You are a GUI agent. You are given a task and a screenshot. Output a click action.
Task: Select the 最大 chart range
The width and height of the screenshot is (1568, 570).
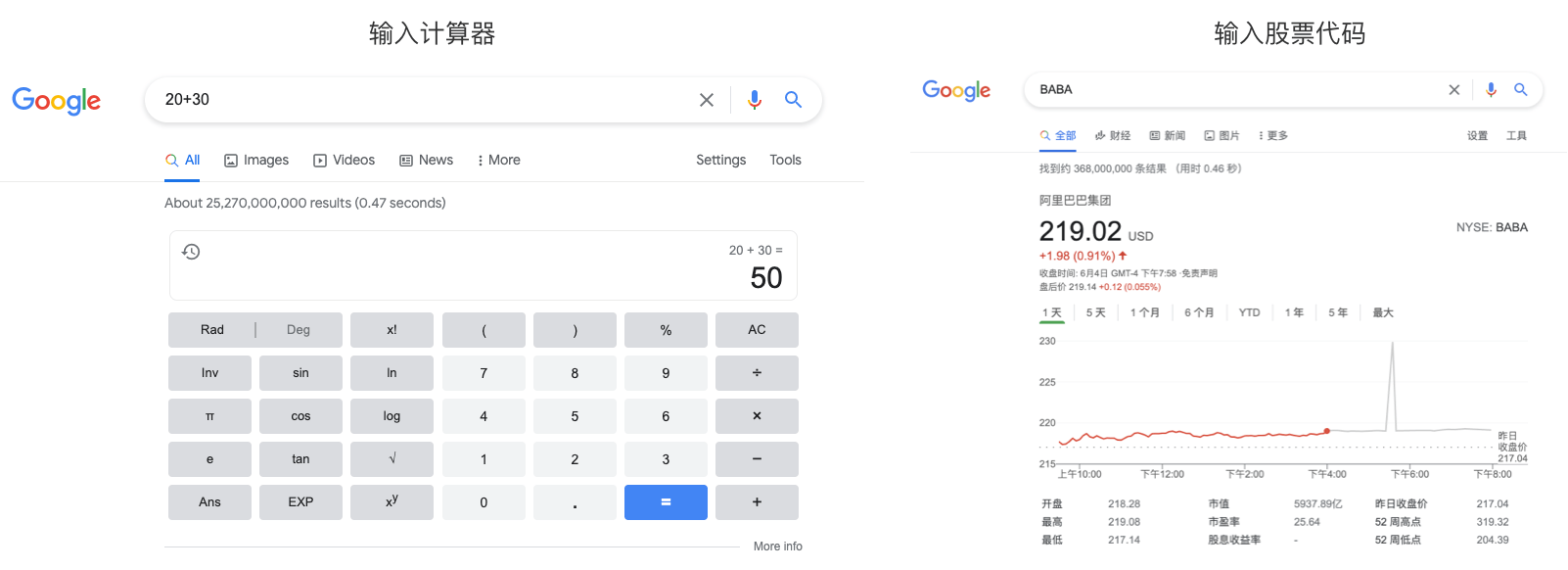1383,313
